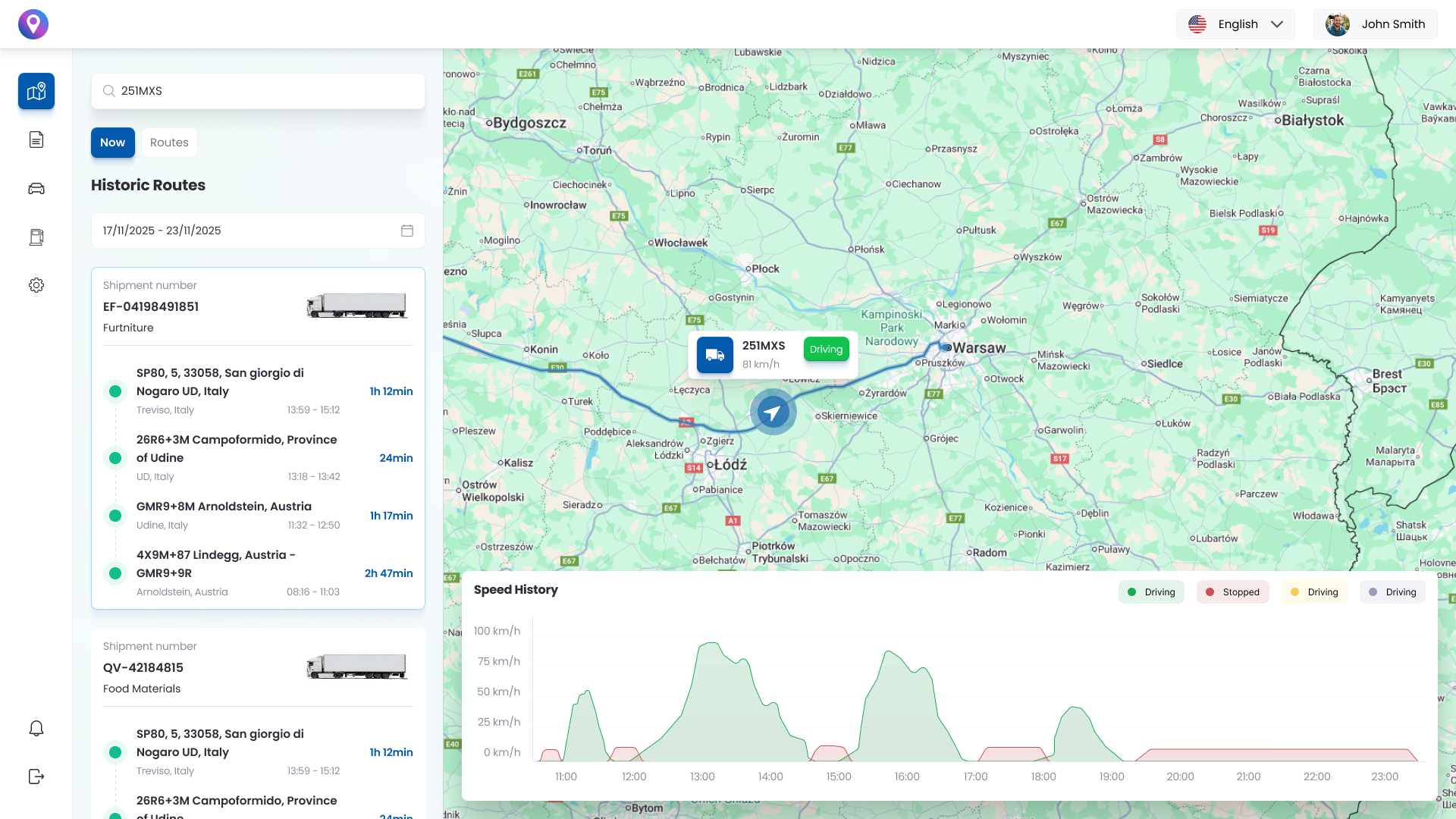The image size is (1456, 819).
Task: Open the 17/11/2025 - 23/11/2025 date range picker
Action: [x=258, y=231]
